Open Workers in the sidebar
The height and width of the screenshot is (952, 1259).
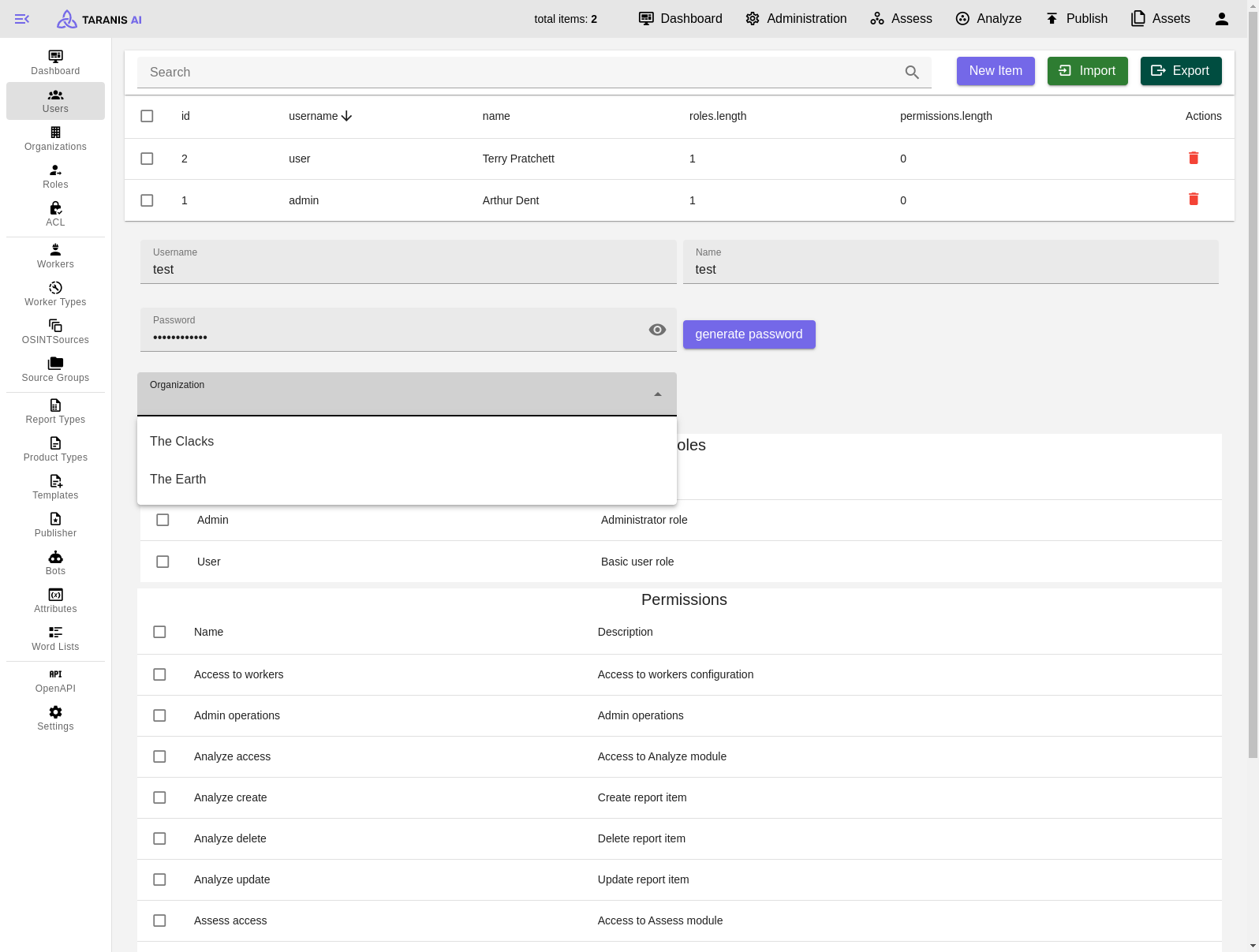55,256
